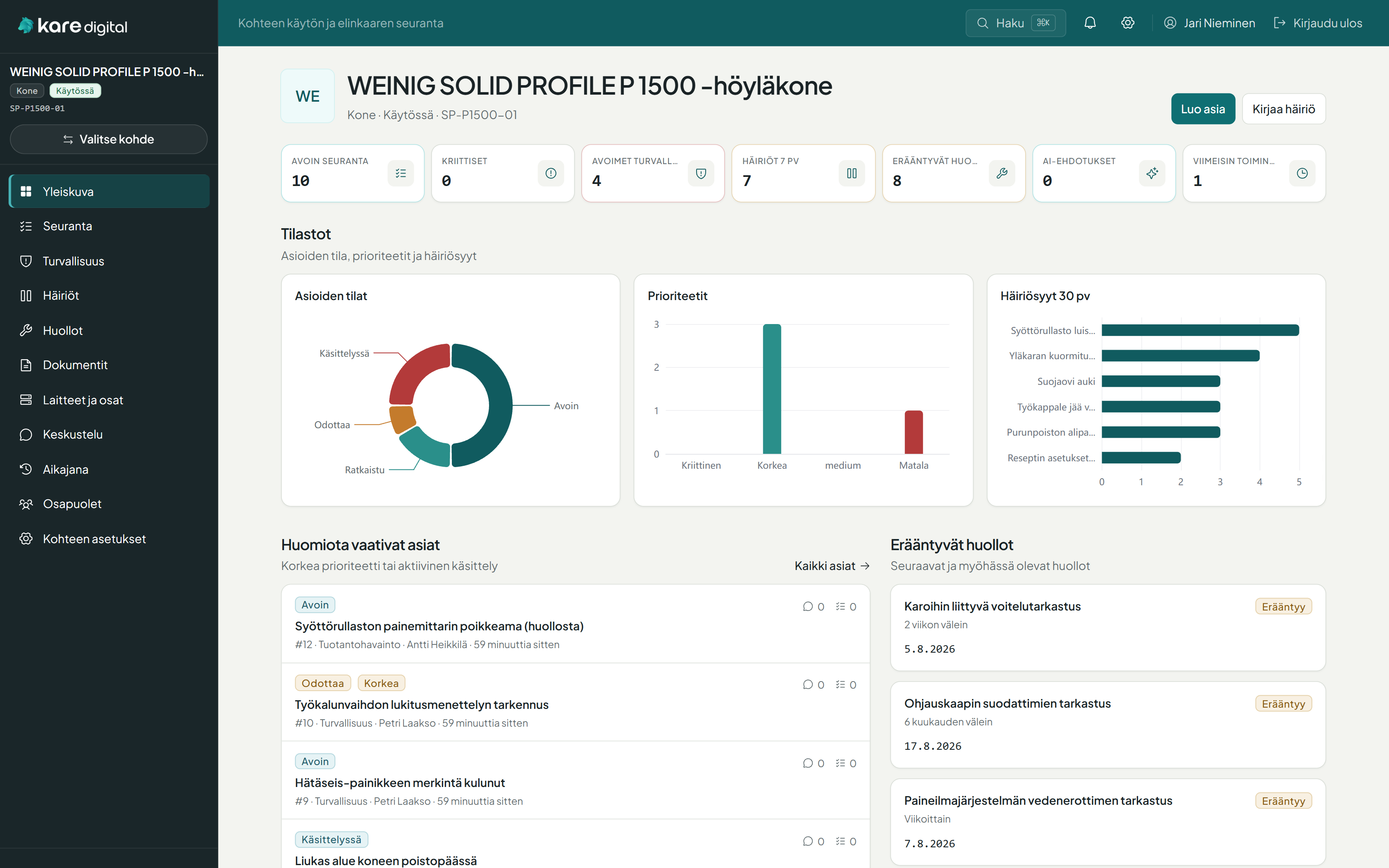The image size is (1389, 868).
Task: Click the user profile icon beside Jari Nieminen
Action: (x=1170, y=23)
